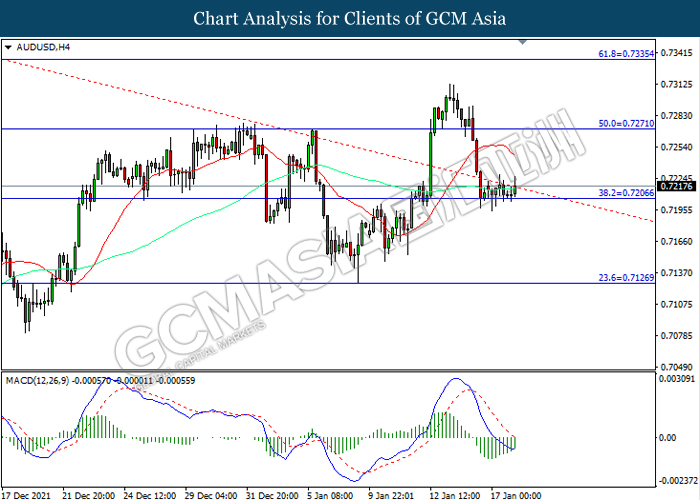The height and width of the screenshot is (500, 700).
Task: Click the 24 Dec 12:00 time label
Action: pyautogui.click(x=150, y=495)
